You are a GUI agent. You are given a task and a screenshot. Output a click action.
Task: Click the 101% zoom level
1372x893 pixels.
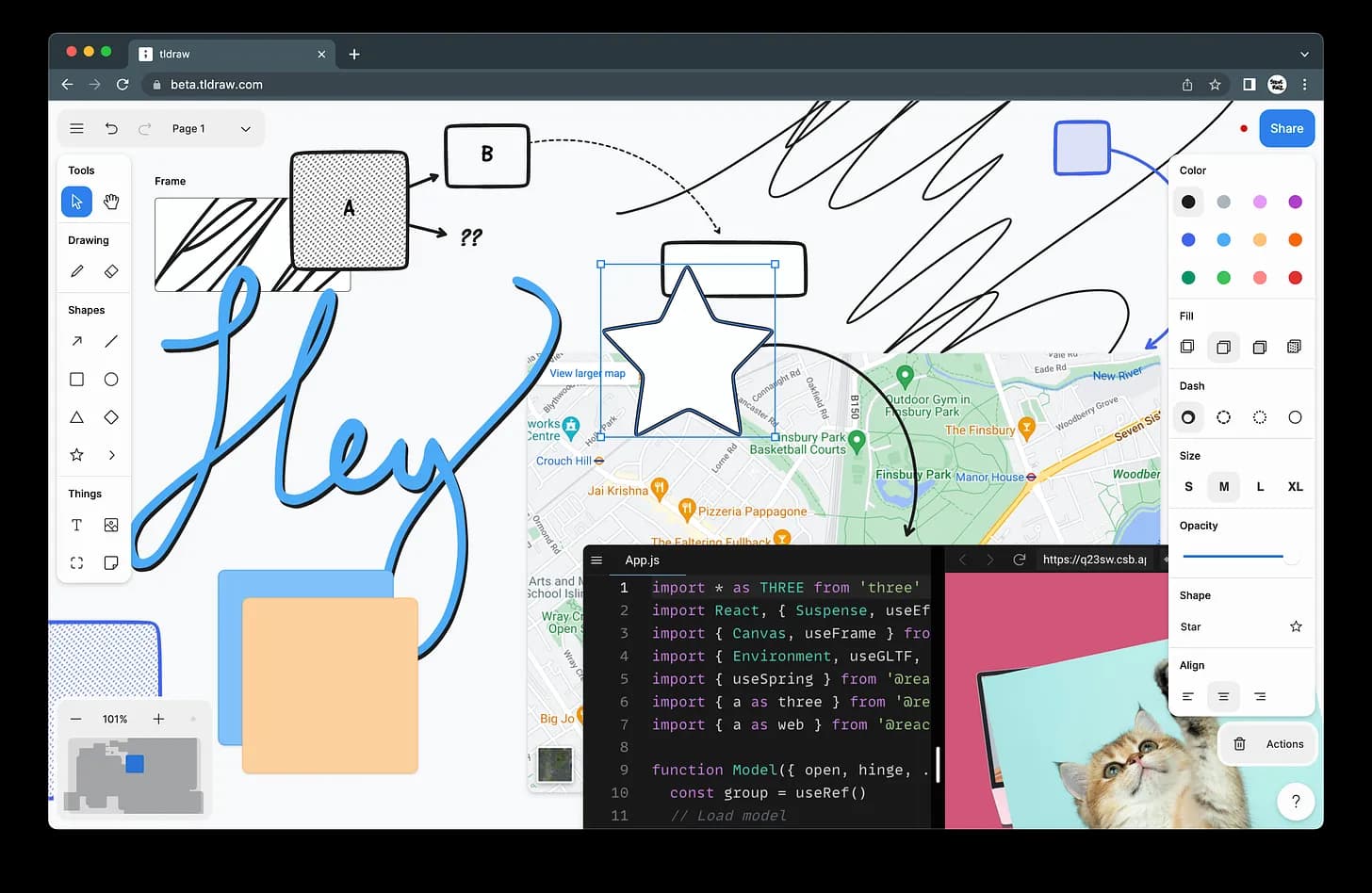point(115,719)
